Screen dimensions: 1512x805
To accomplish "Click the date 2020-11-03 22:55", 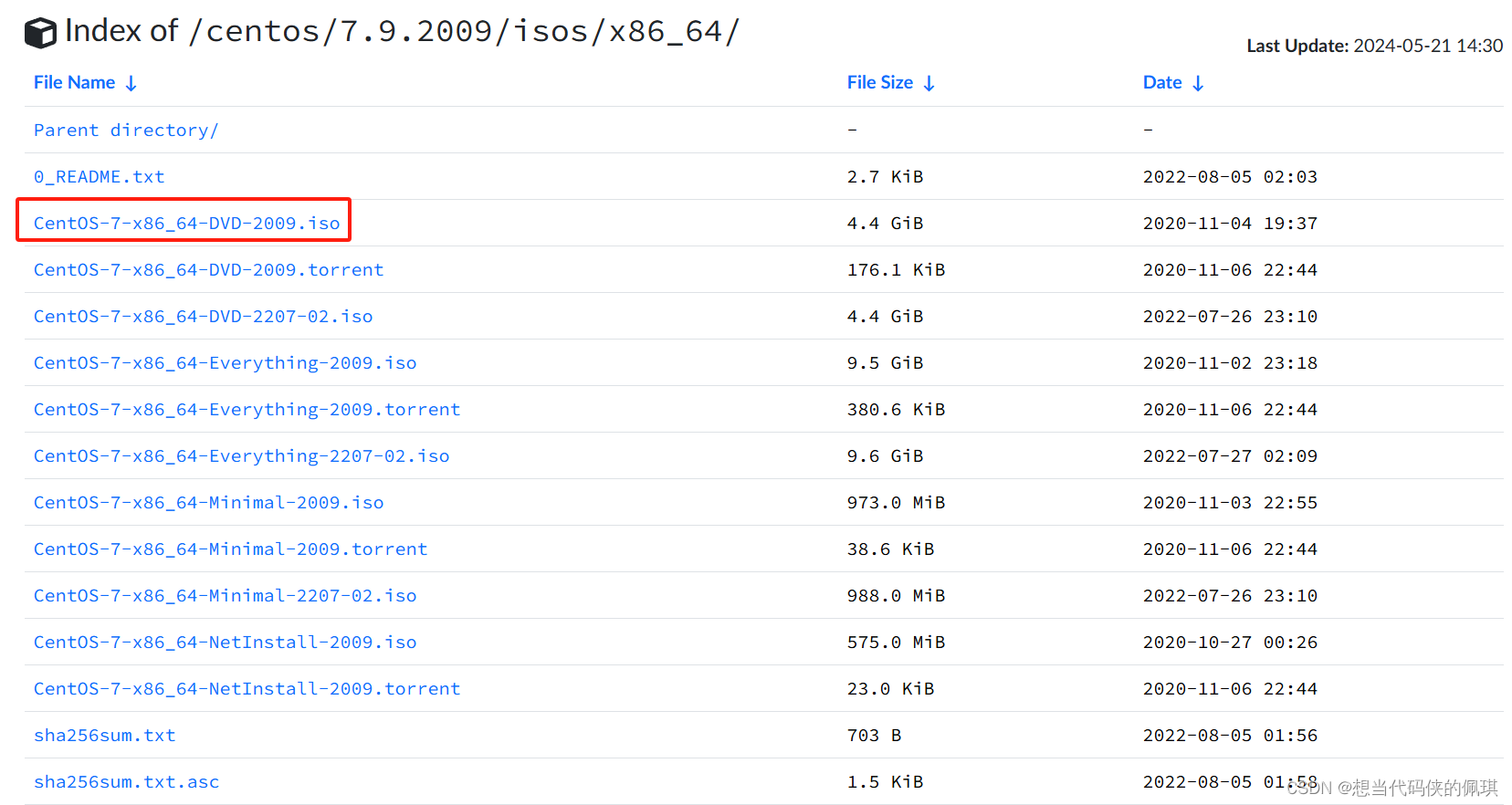I will [1230, 503].
